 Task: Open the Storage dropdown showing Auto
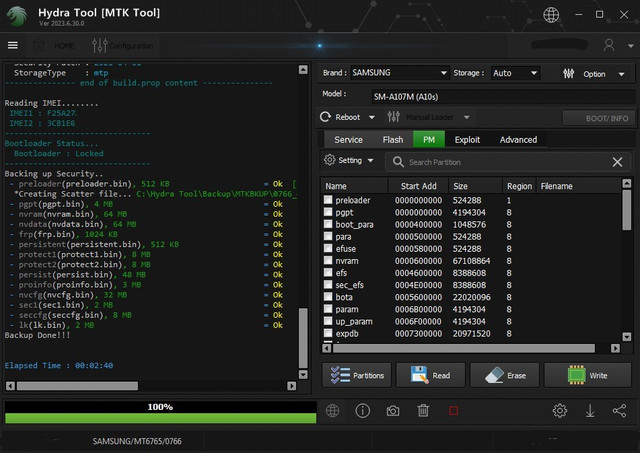(516, 73)
